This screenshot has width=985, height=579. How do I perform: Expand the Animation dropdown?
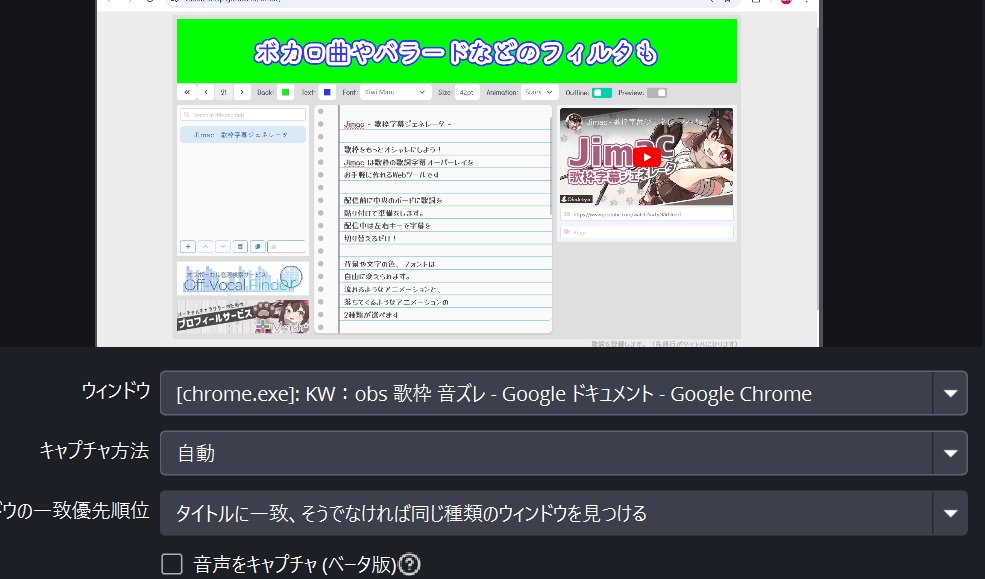pyautogui.click(x=539, y=92)
